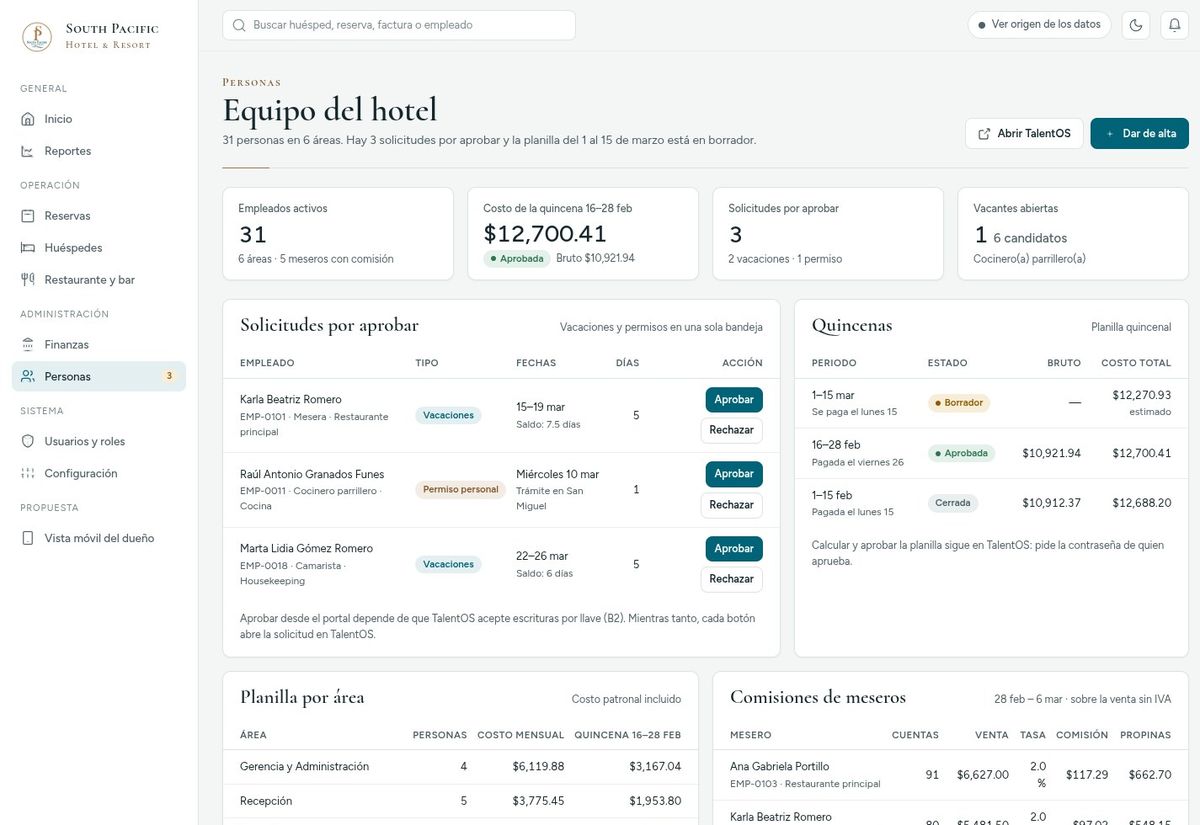
Task: Open Vista móvil del dueño
Action: [99, 538]
